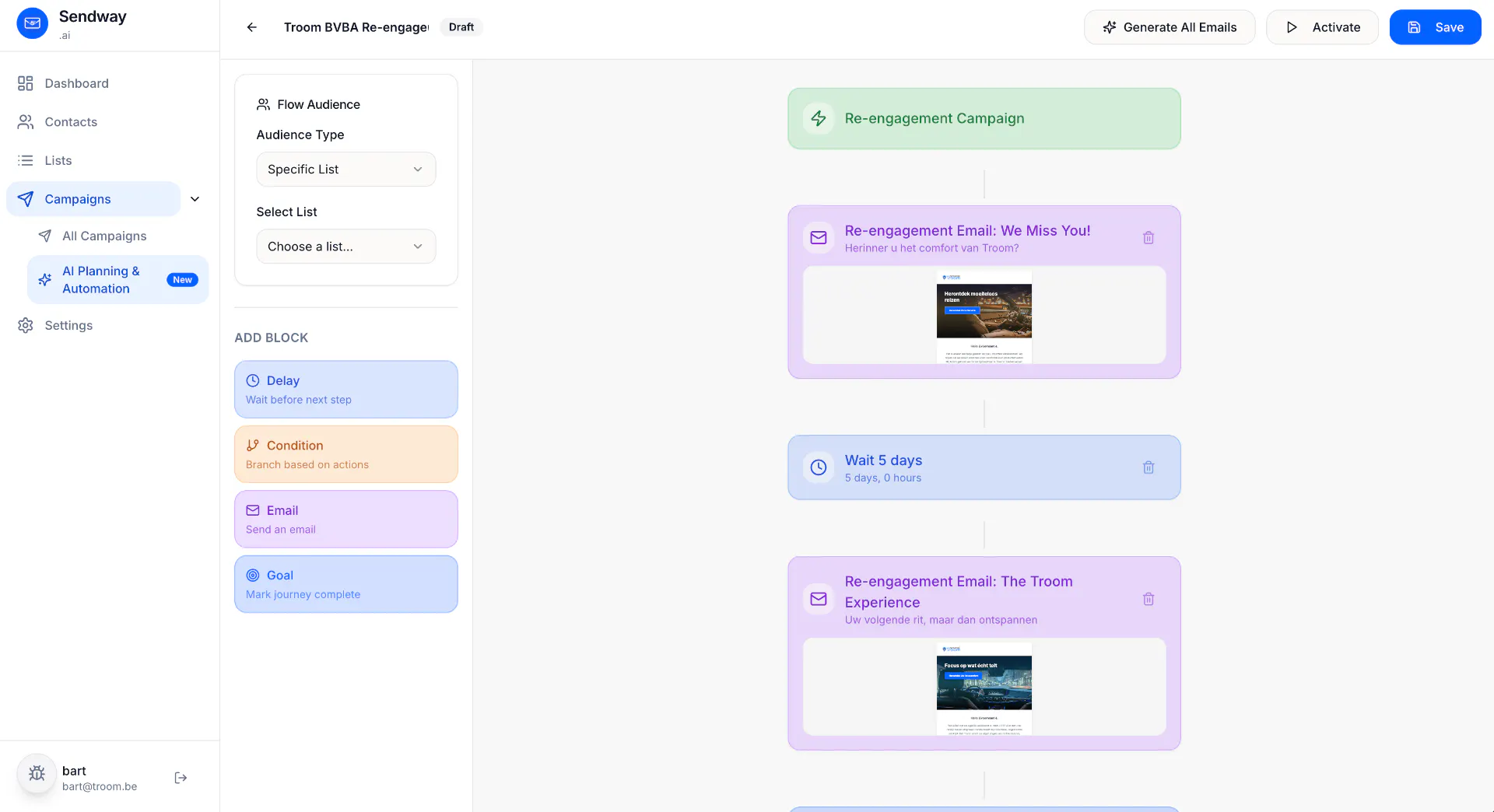Click the All Campaigns paper plane icon

[x=45, y=236]
